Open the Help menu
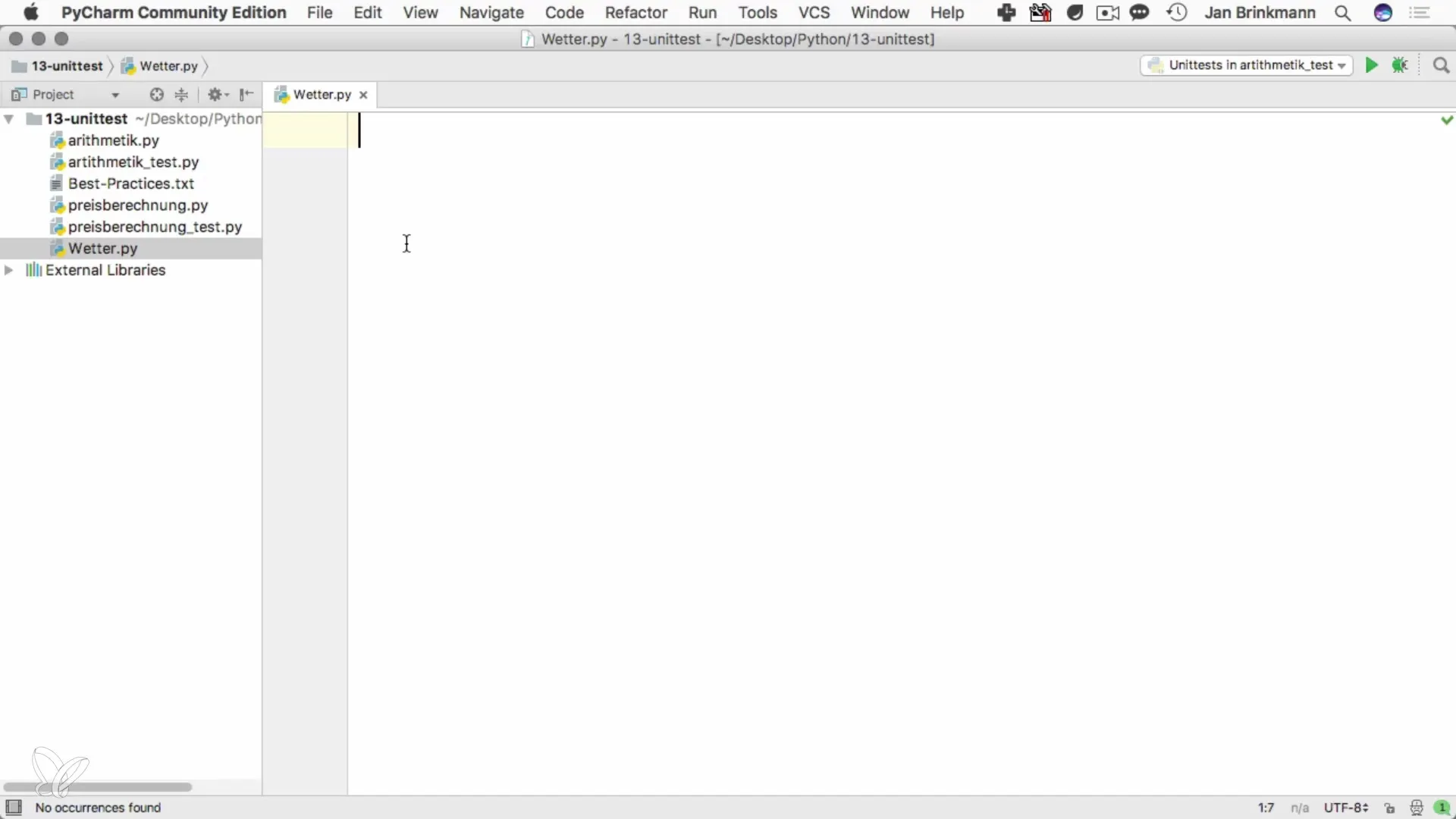1456x819 pixels. (x=947, y=13)
